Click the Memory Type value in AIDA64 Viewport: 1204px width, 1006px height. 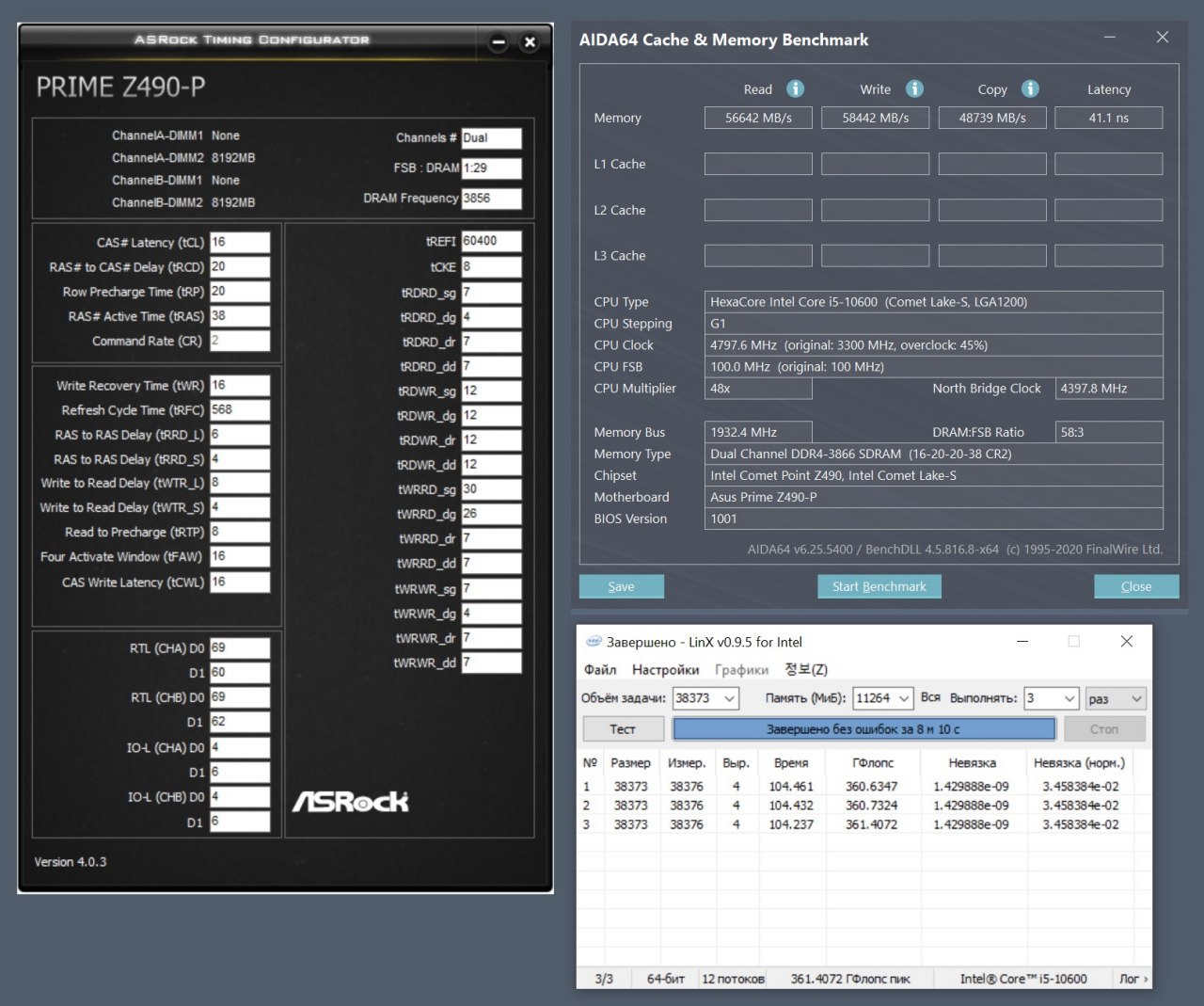pyautogui.click(x=934, y=454)
